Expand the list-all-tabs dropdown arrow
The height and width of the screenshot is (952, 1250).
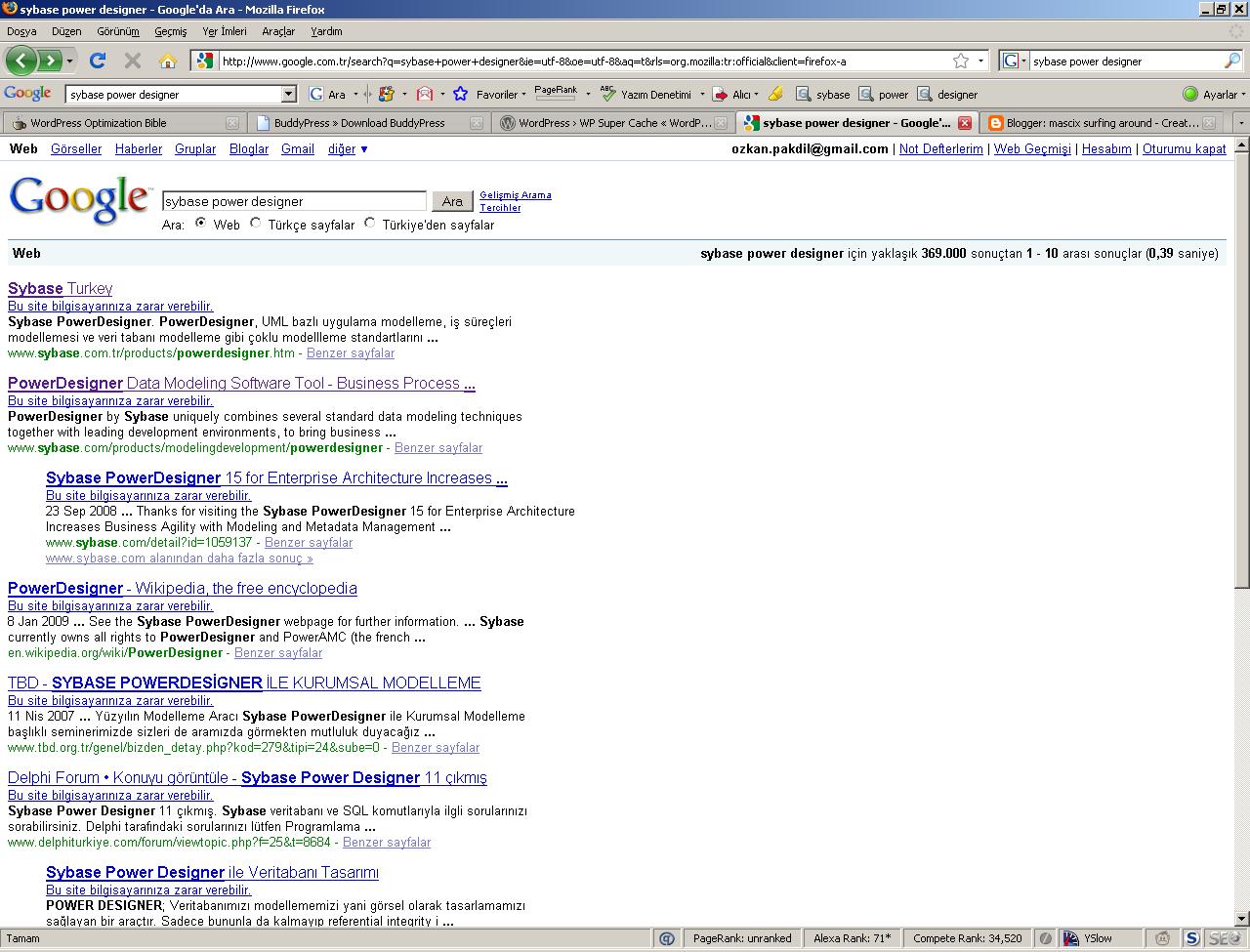(1241, 123)
